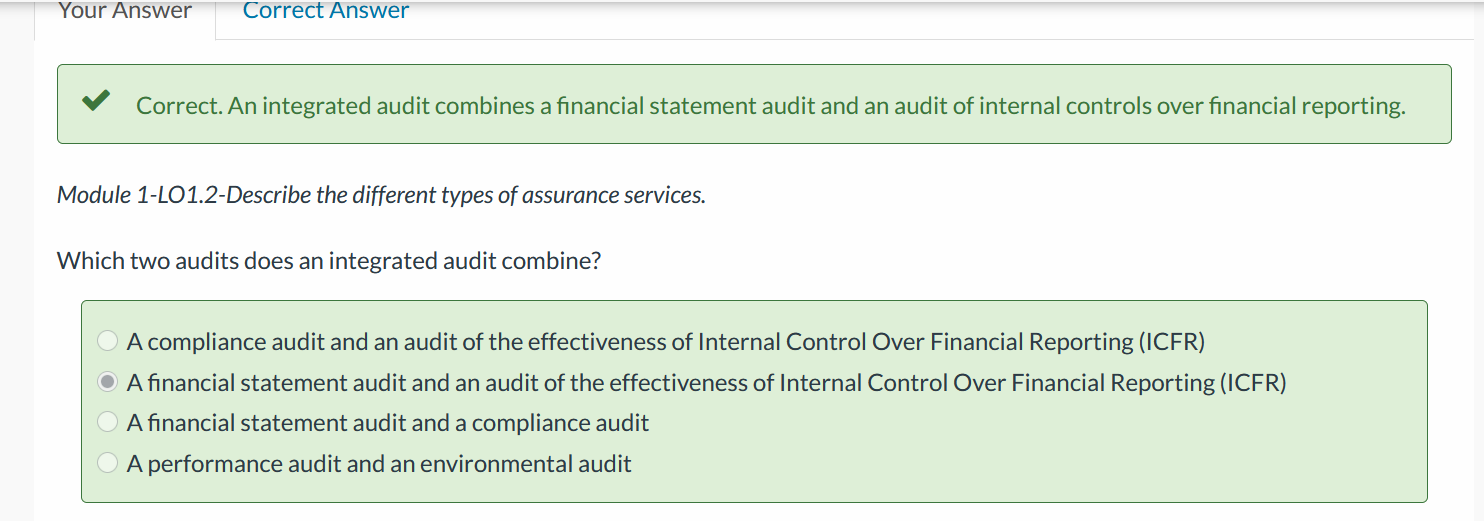Click the Module 1-LO1.2 learning objective line
Viewport: 1484px width, 521px height.
(381, 195)
